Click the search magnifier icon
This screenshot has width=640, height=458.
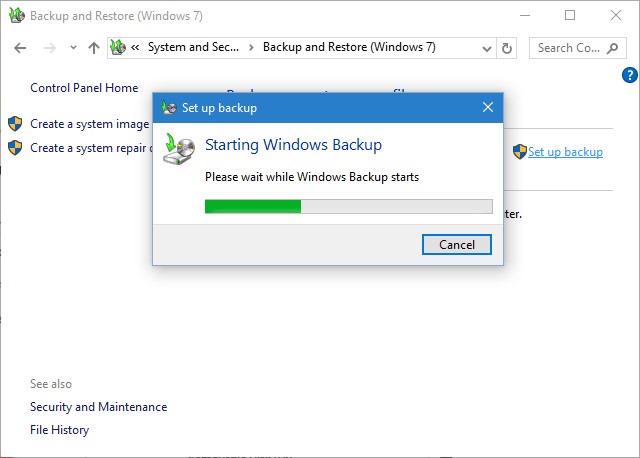(x=612, y=48)
